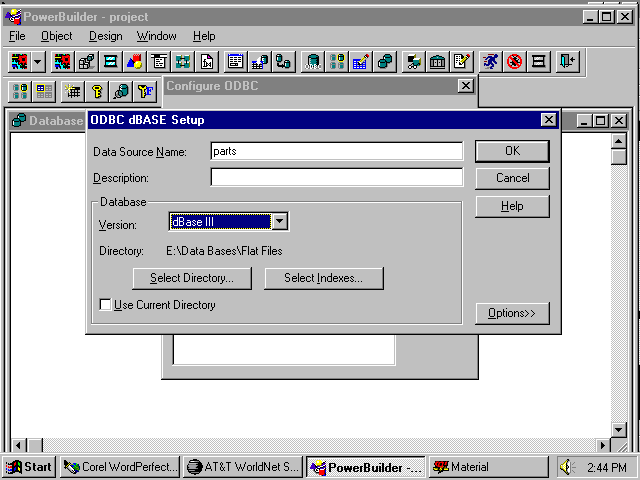Click the table with cylinder Query icon
640x480 pixels.
pyautogui.click(x=260, y=62)
